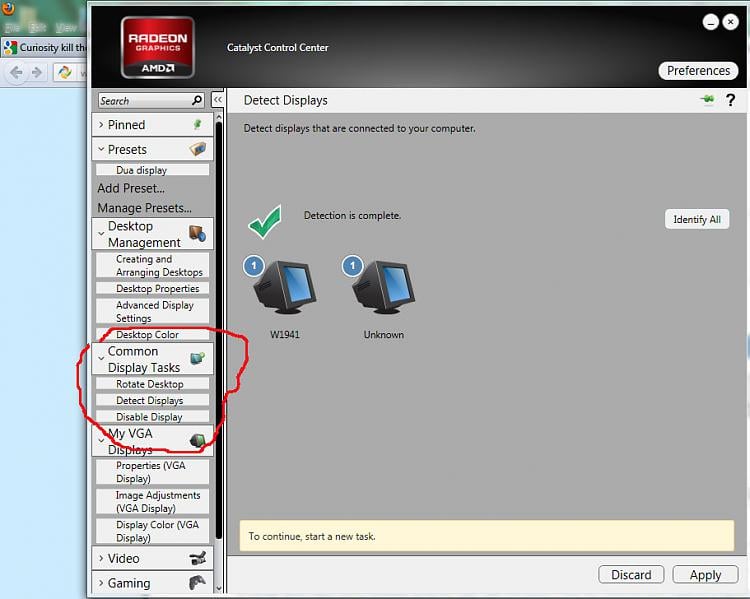750x599 pixels.
Task: Open Properties (VGA Display)
Action: point(153,472)
